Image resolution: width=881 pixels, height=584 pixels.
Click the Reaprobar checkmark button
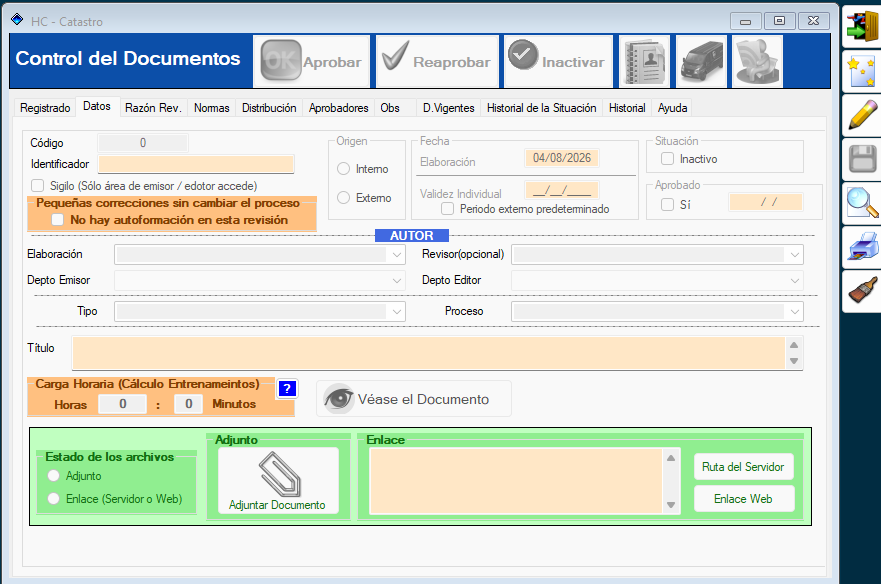tap(437, 61)
